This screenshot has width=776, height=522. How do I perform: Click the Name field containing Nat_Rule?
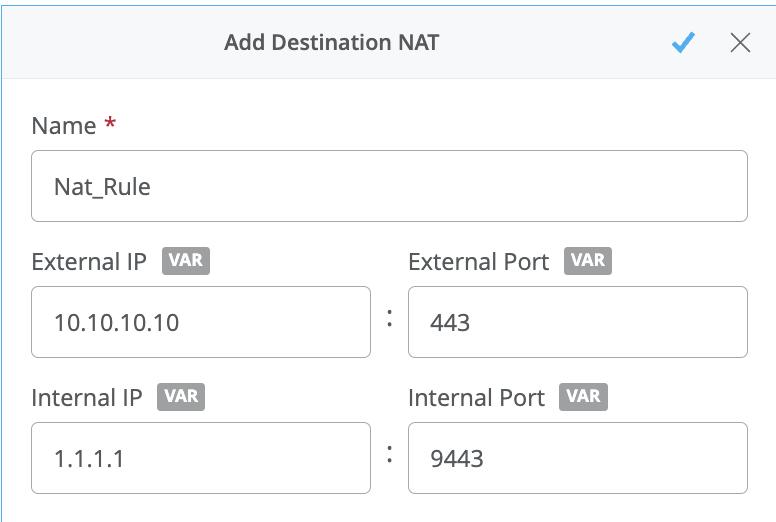point(389,186)
